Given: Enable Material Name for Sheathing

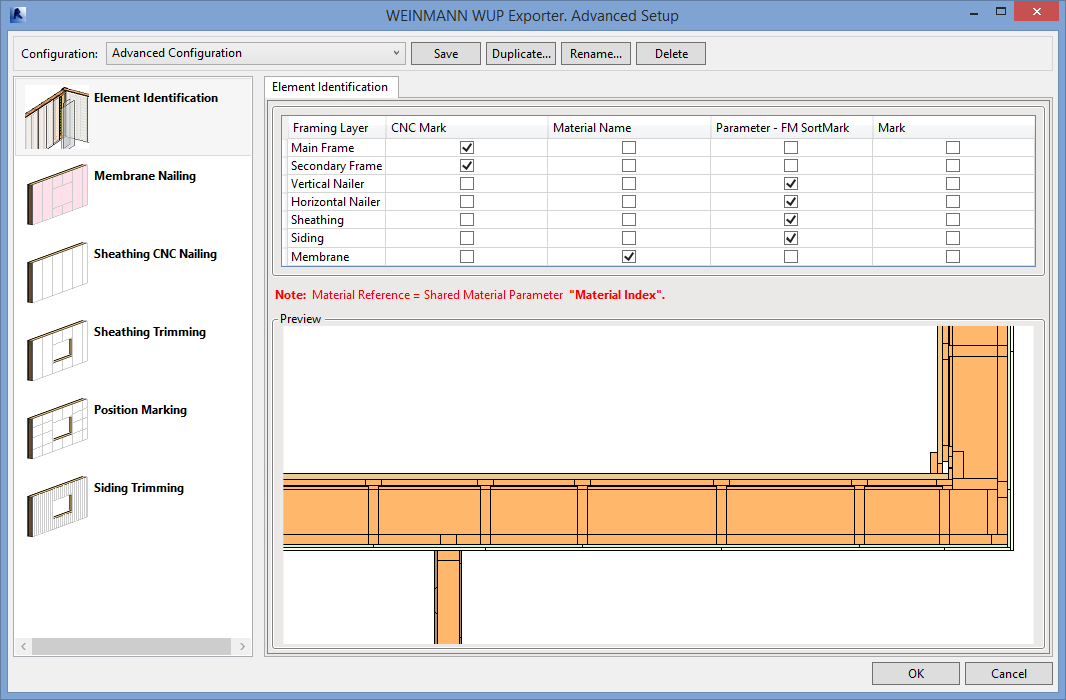Looking at the screenshot, I should tap(628, 219).
